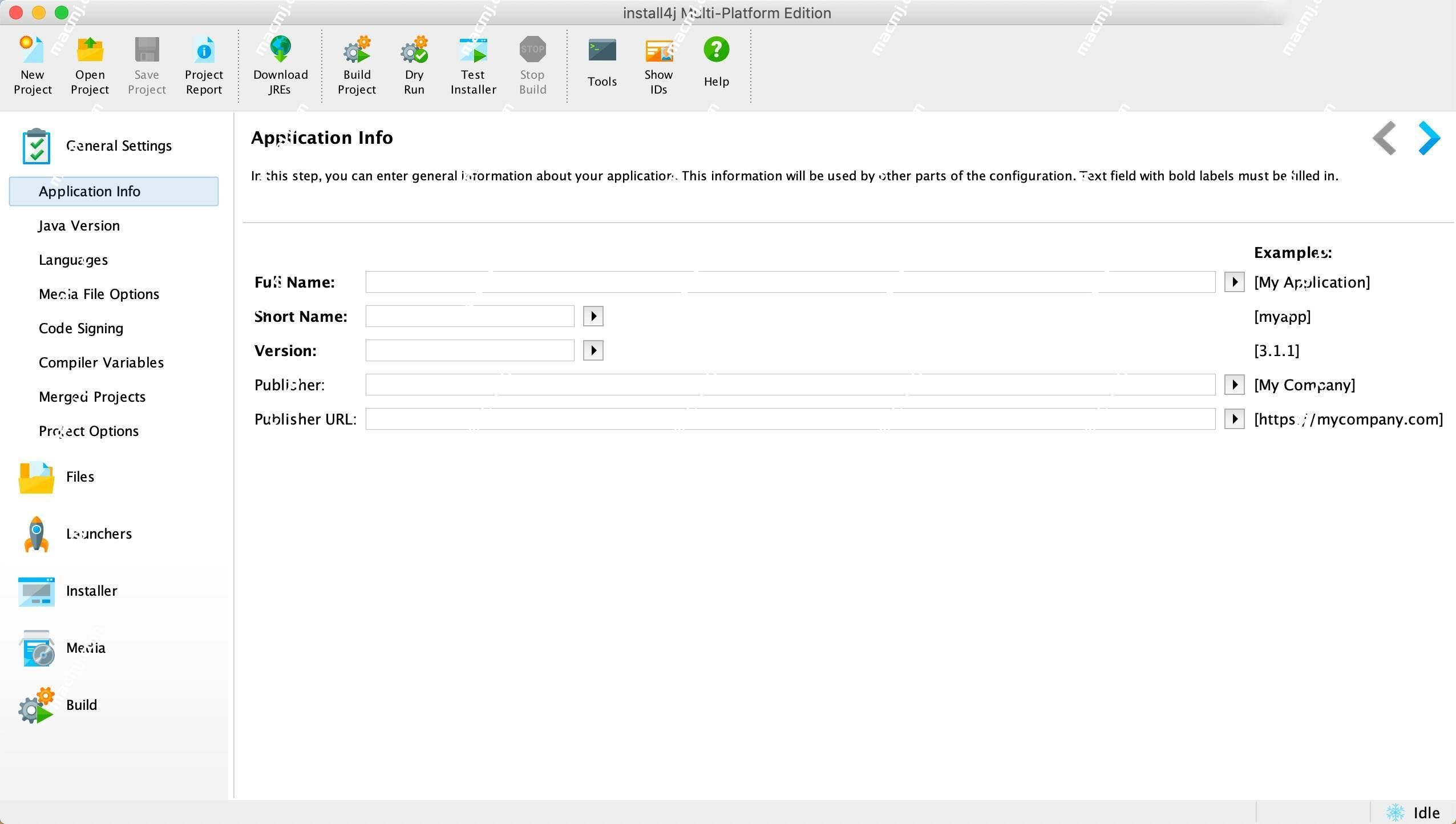The image size is (1456, 824).
Task: Click the New Project toolbar icon
Action: point(33,50)
